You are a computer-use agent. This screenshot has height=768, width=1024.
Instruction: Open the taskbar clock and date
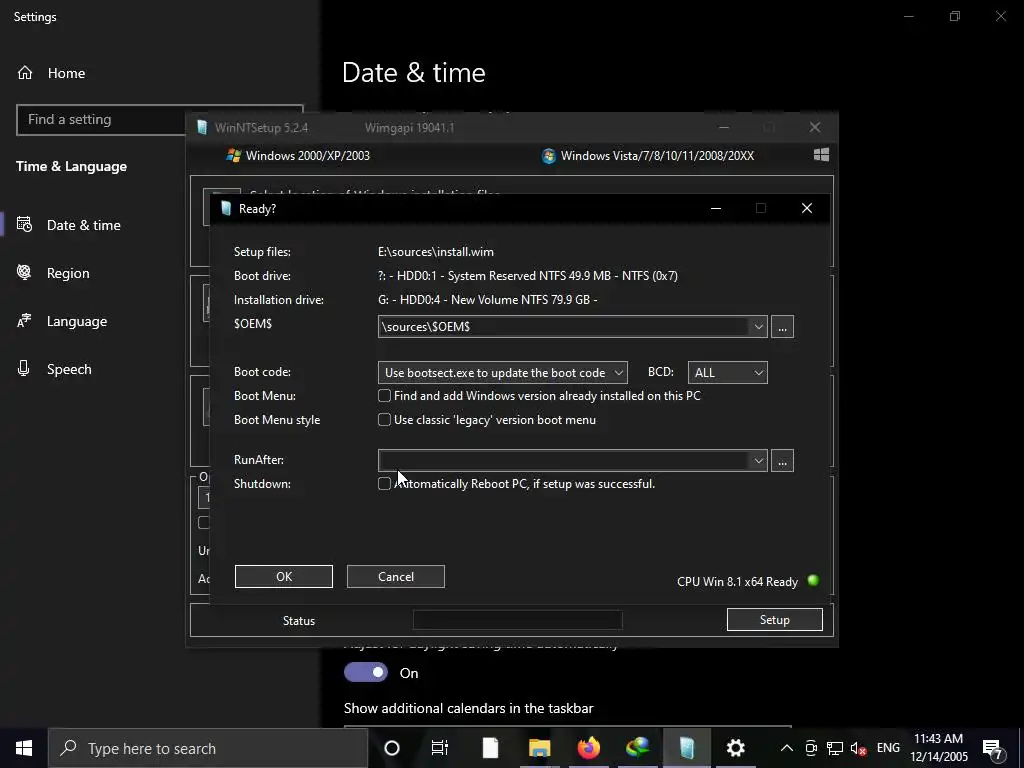coord(938,748)
